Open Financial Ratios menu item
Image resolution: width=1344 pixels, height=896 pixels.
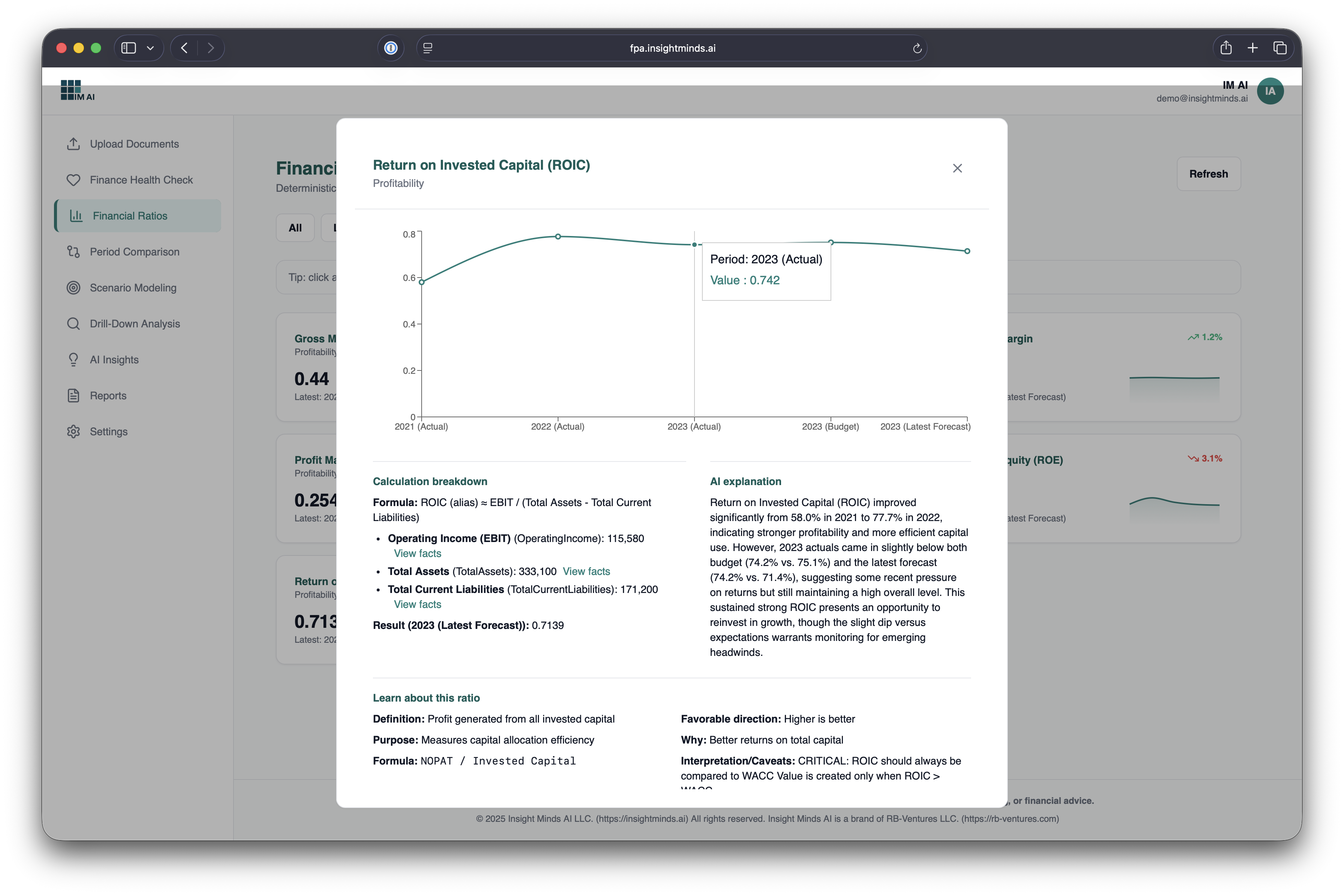click(130, 216)
